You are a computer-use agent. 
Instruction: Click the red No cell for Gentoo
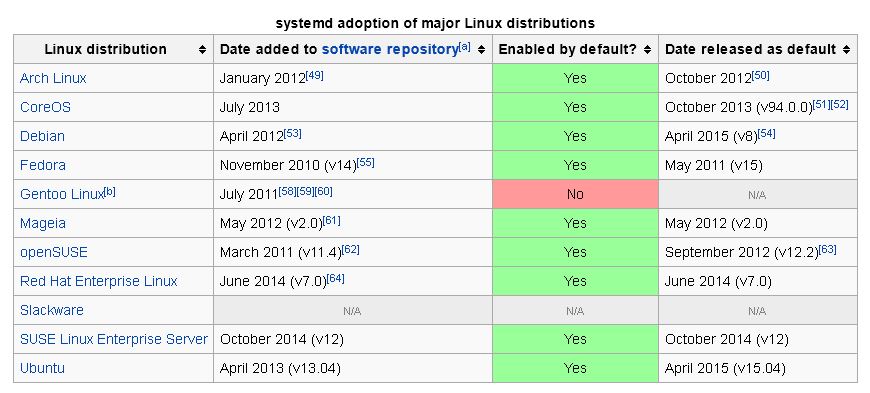[575, 194]
